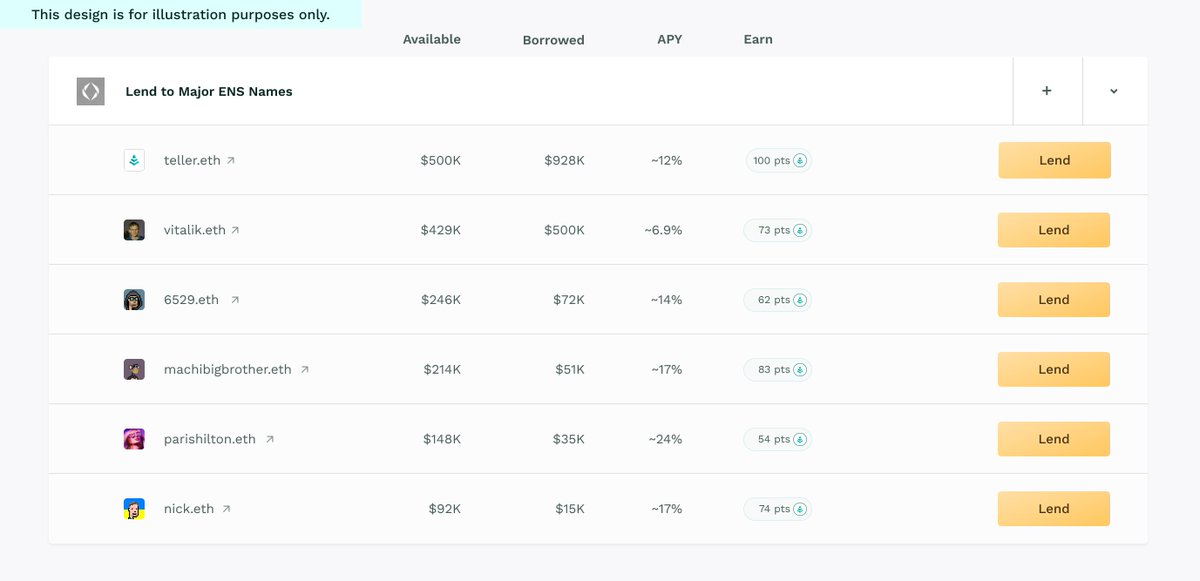Click vitalik.eth's profile avatar
The width and height of the screenshot is (1200, 581).
134,229
